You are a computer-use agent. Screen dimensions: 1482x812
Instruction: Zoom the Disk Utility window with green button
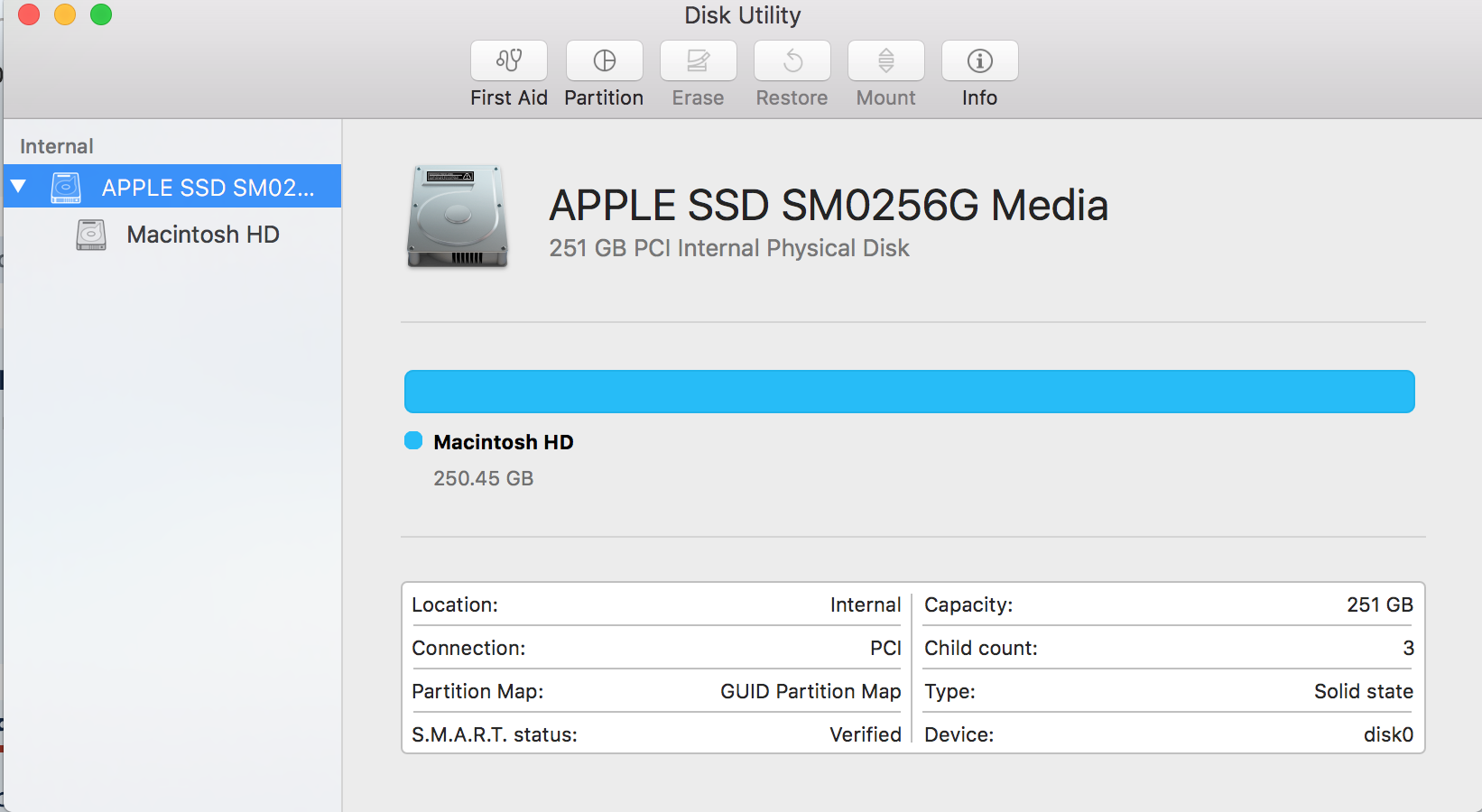tap(101, 14)
